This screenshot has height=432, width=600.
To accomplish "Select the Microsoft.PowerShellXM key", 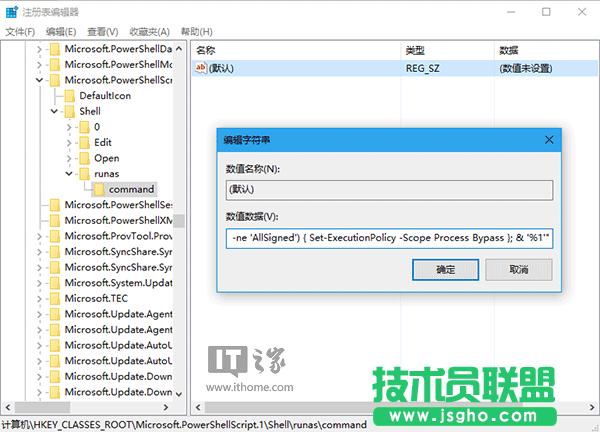I will 118,220.
